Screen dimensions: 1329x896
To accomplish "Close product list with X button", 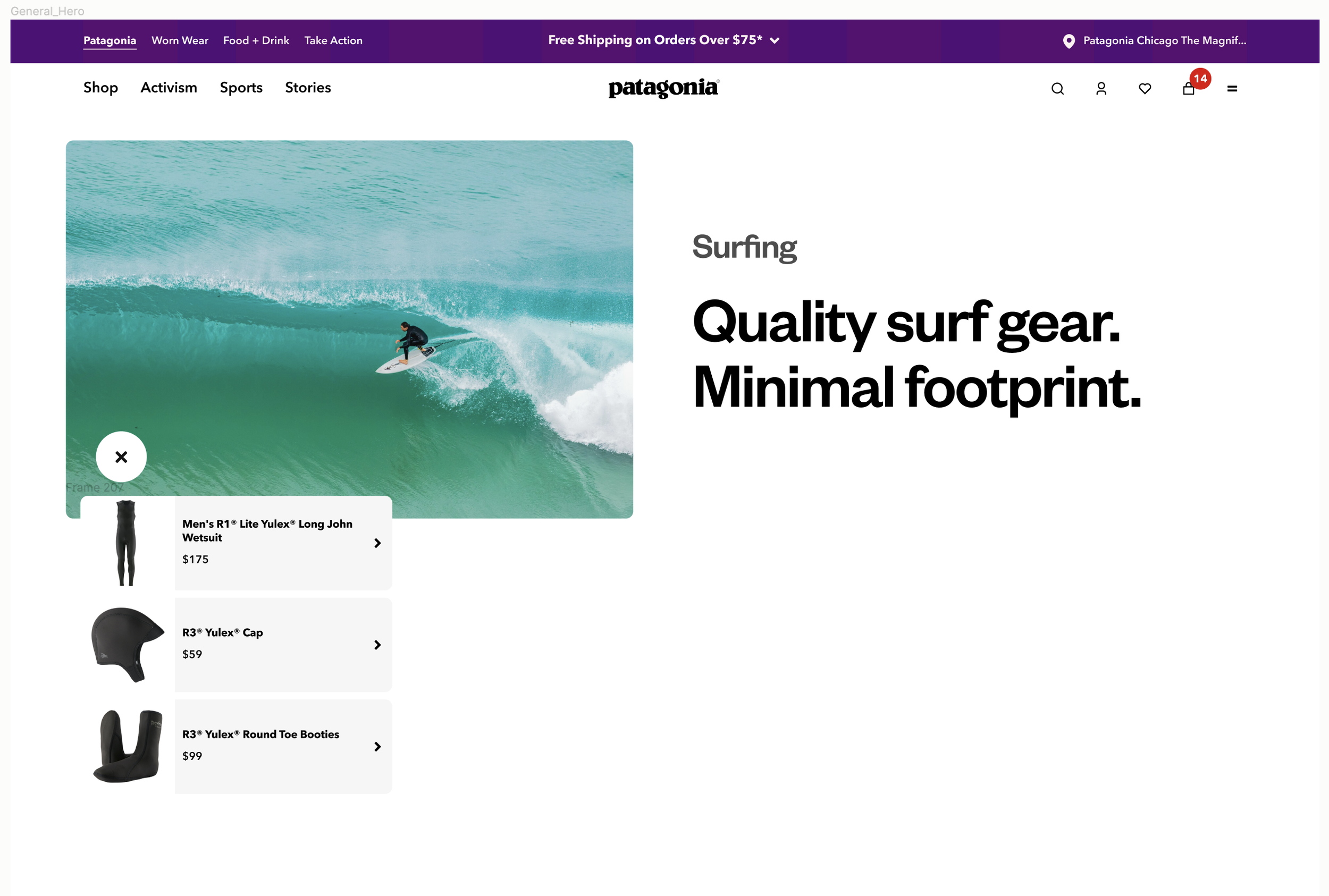I will pyautogui.click(x=121, y=457).
